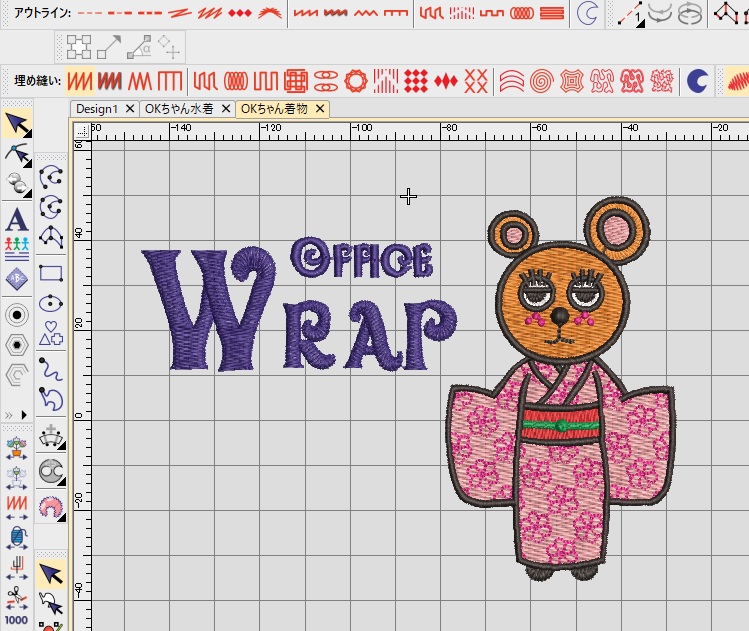The height and width of the screenshot is (631, 749).
Task: Select the arrow Select Object tool at the top of the left toolbox
Action: [17, 124]
